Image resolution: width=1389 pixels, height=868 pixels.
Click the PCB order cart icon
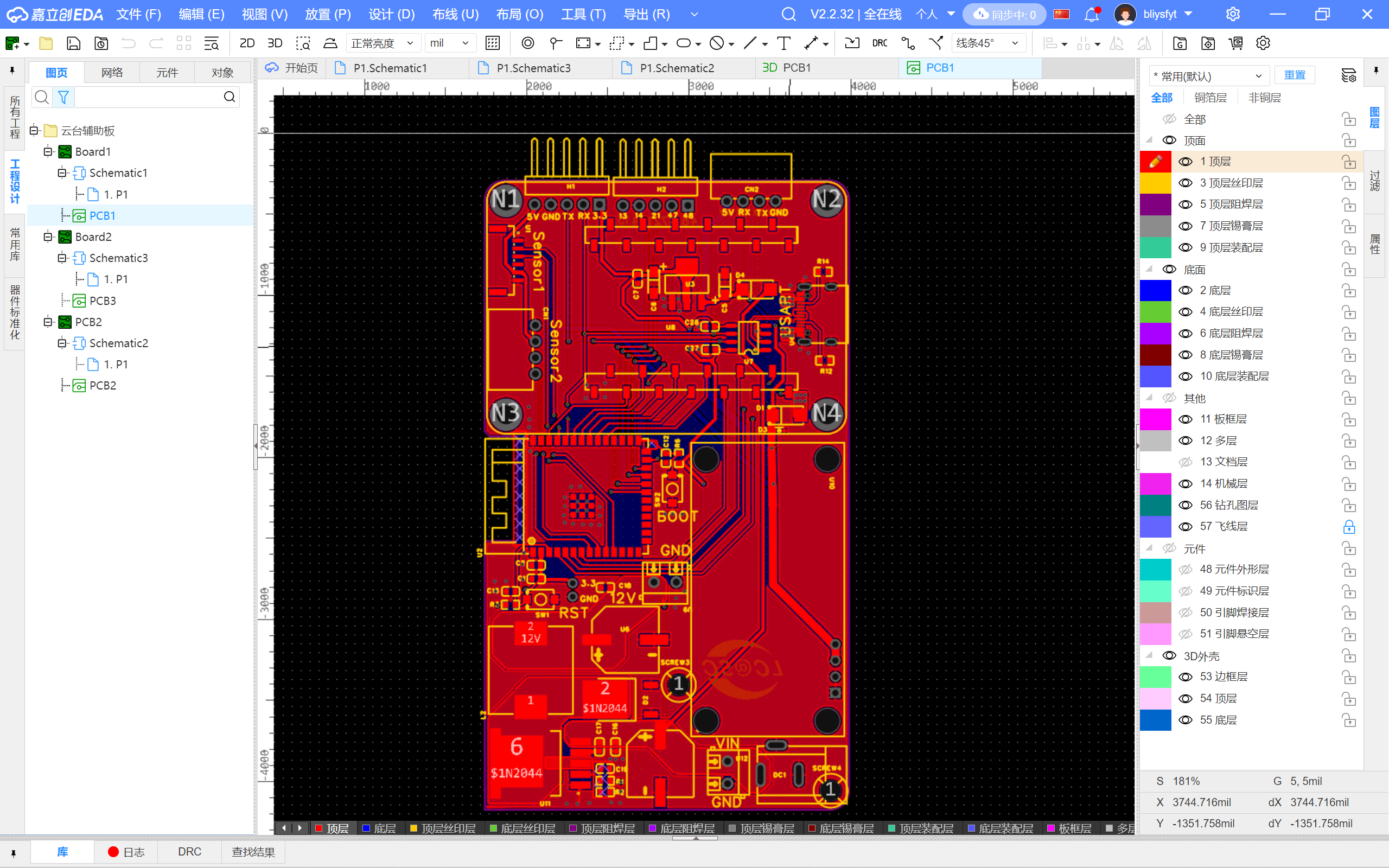click(1236, 43)
